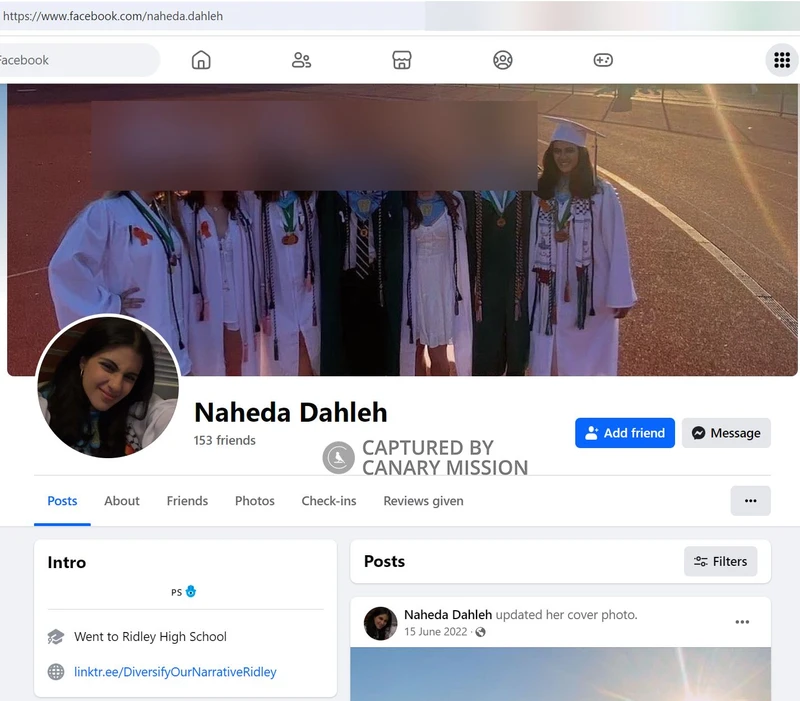Click the globe website icon in Intro
Screen dimensions: 800x701
(56, 672)
